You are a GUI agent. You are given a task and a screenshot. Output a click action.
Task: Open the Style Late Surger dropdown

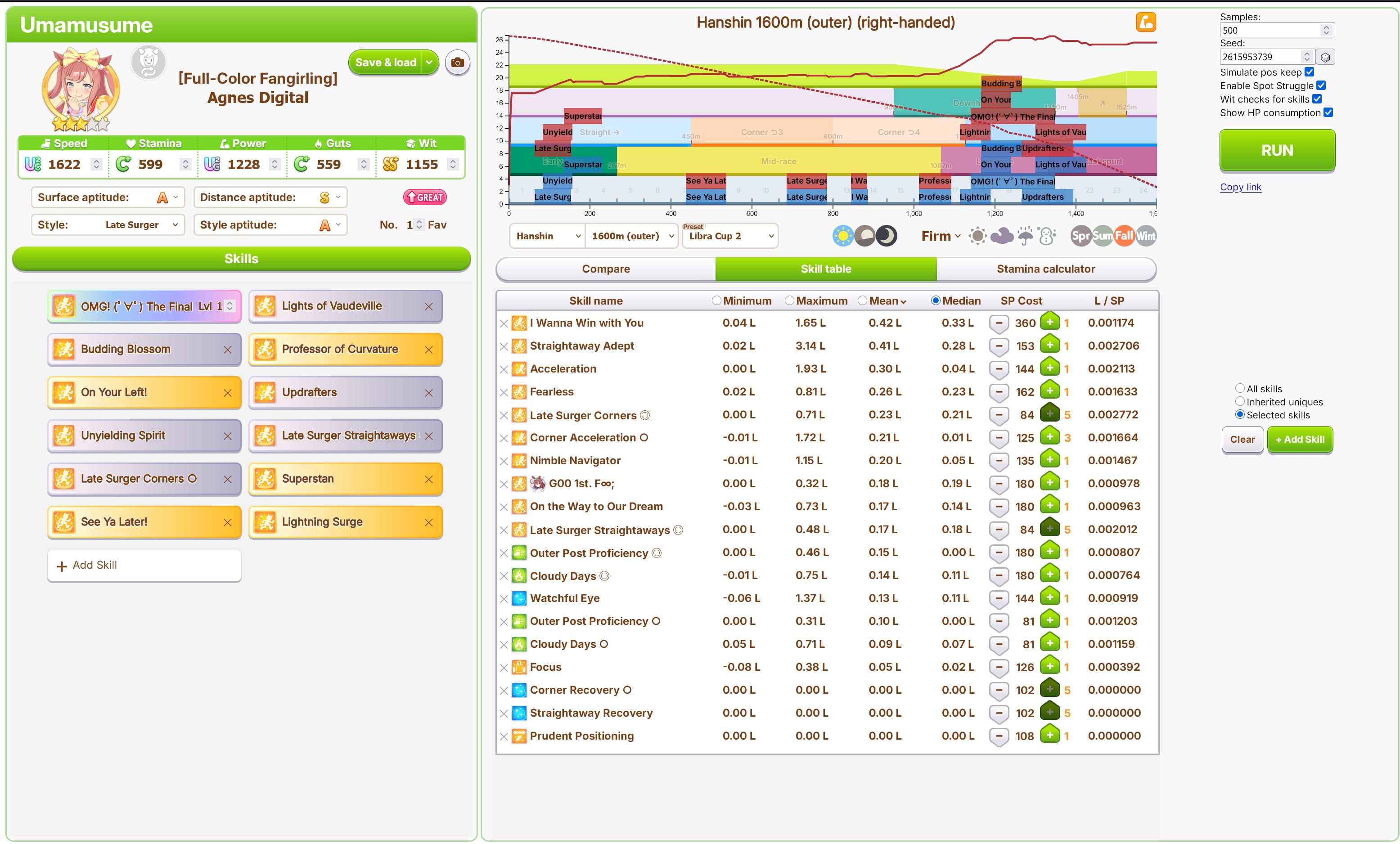(108, 225)
